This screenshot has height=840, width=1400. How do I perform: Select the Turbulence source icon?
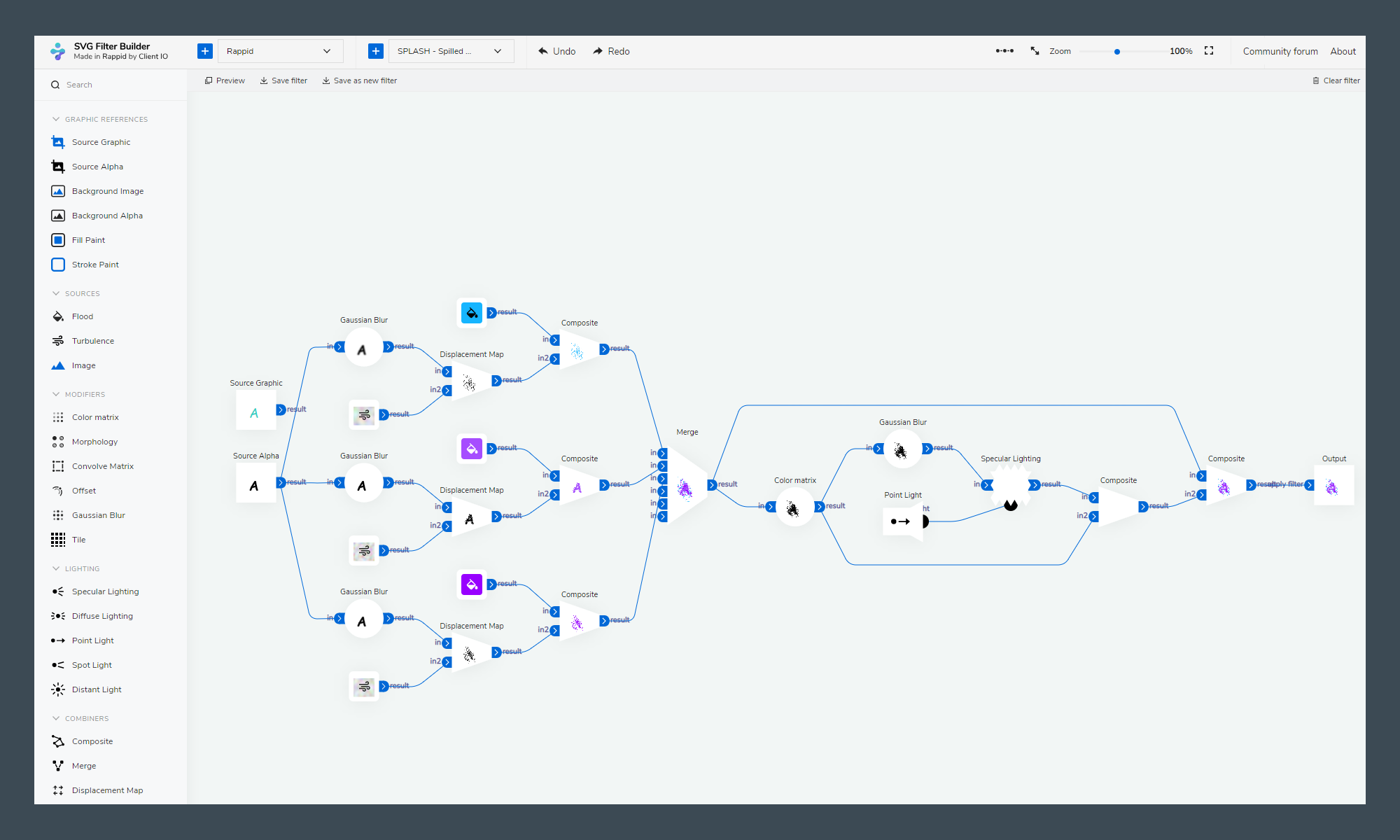click(x=58, y=341)
